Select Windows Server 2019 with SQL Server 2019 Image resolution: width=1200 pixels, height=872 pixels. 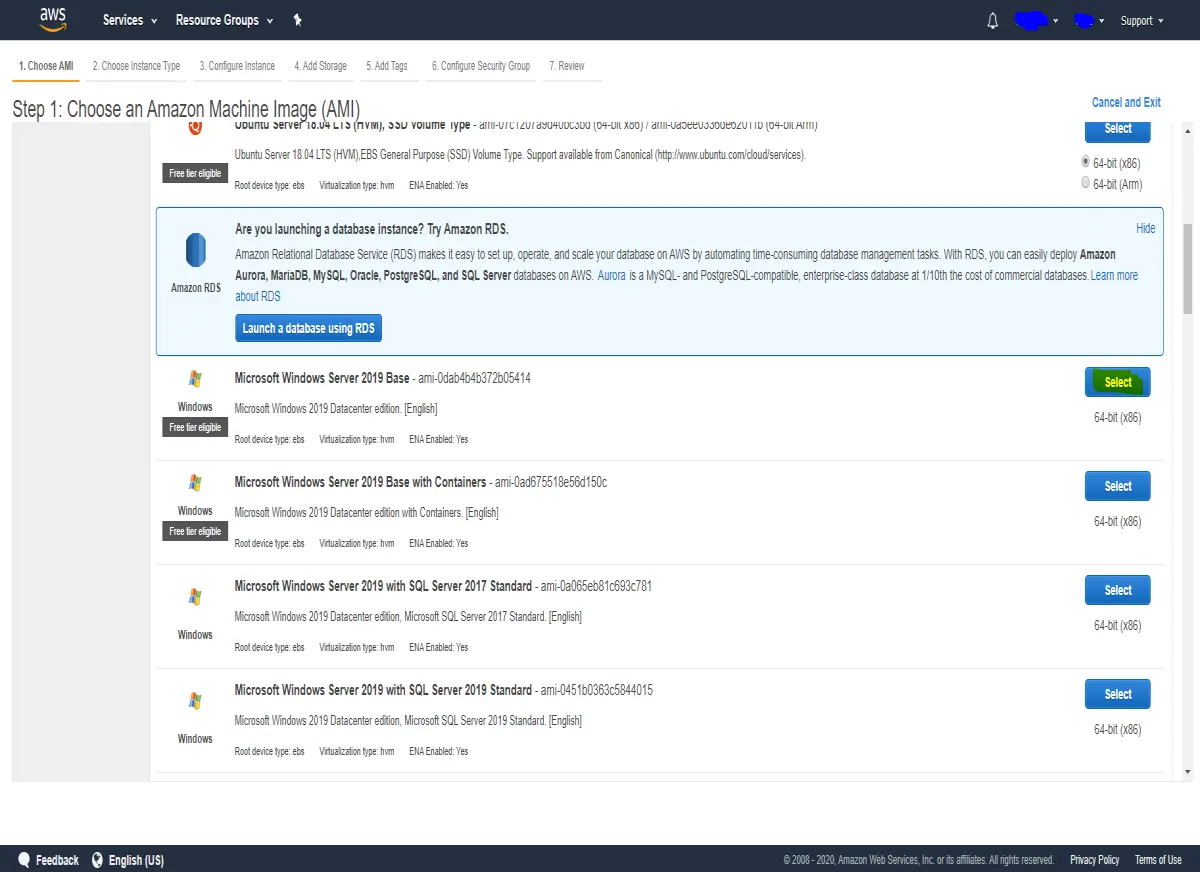point(1118,694)
